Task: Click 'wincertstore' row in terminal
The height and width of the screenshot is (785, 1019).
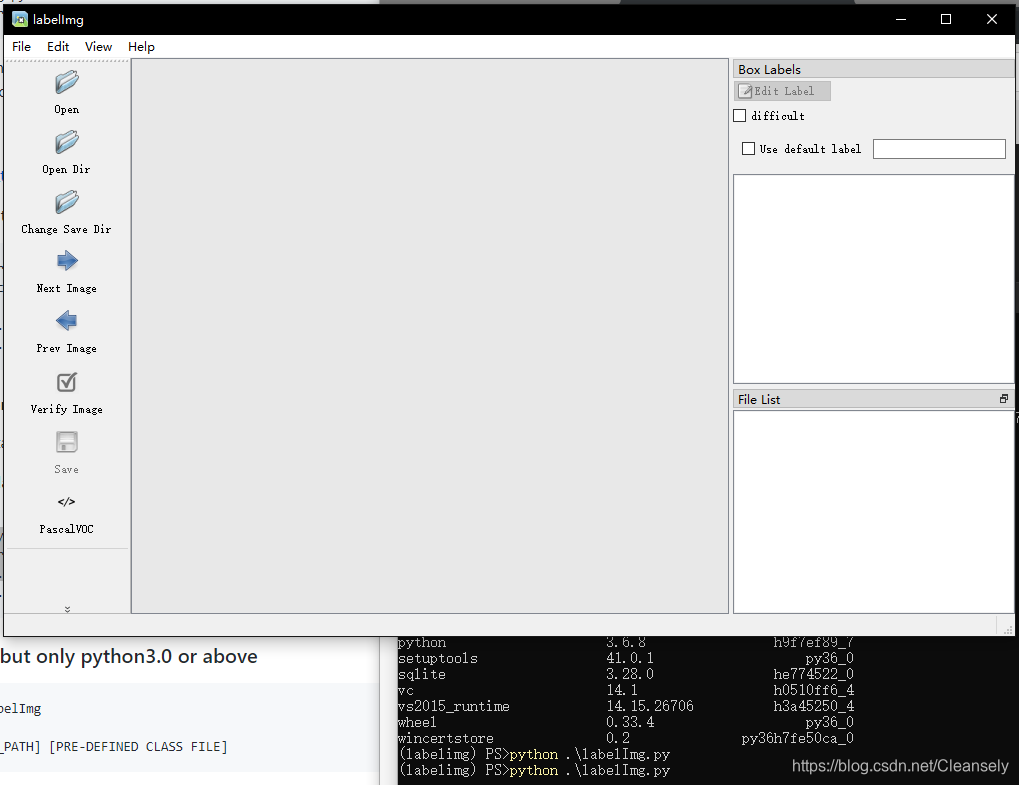Action: (625, 738)
